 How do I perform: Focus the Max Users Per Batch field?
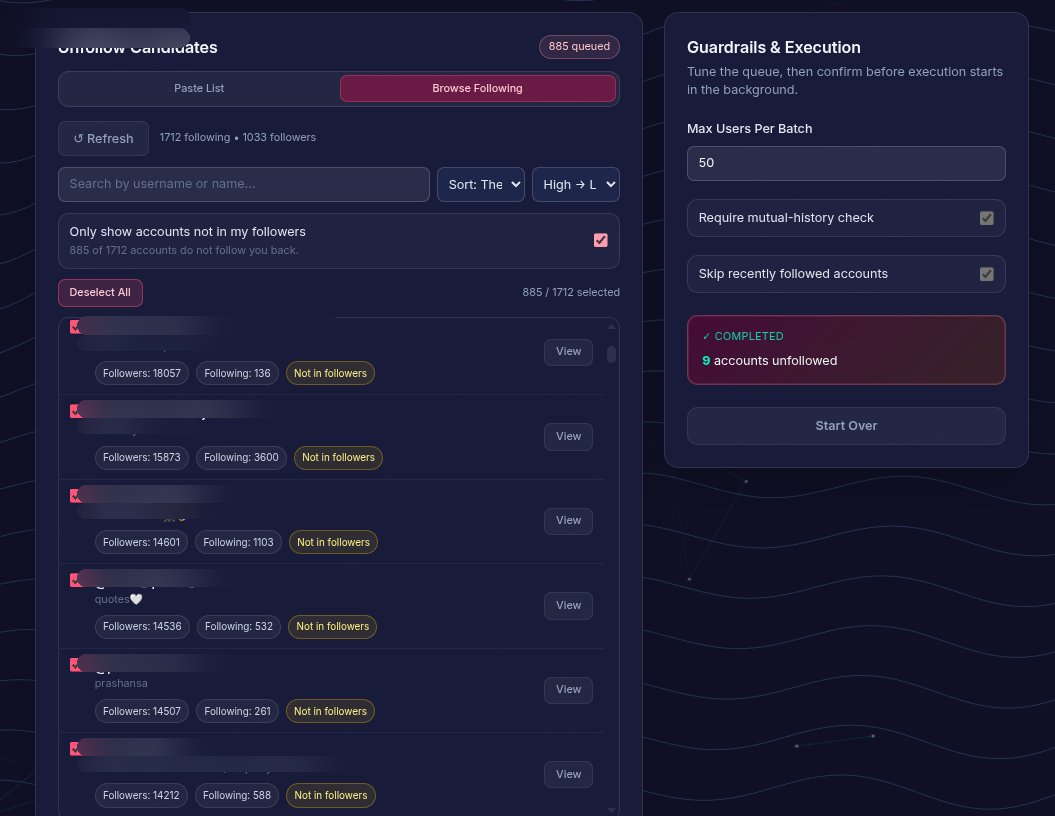point(845,163)
